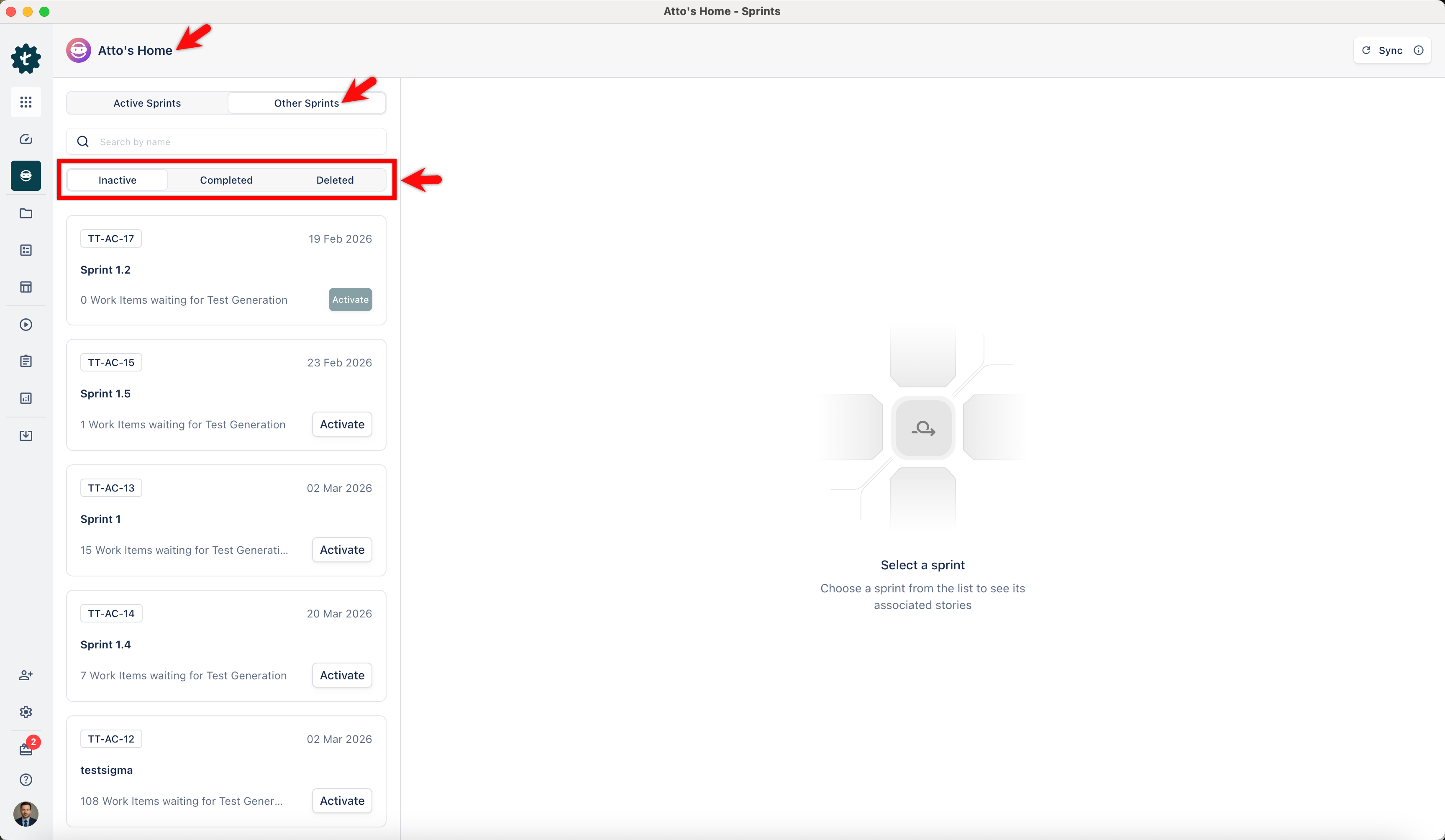Open the bar chart reports icon
The image size is (1445, 840).
click(x=26, y=399)
